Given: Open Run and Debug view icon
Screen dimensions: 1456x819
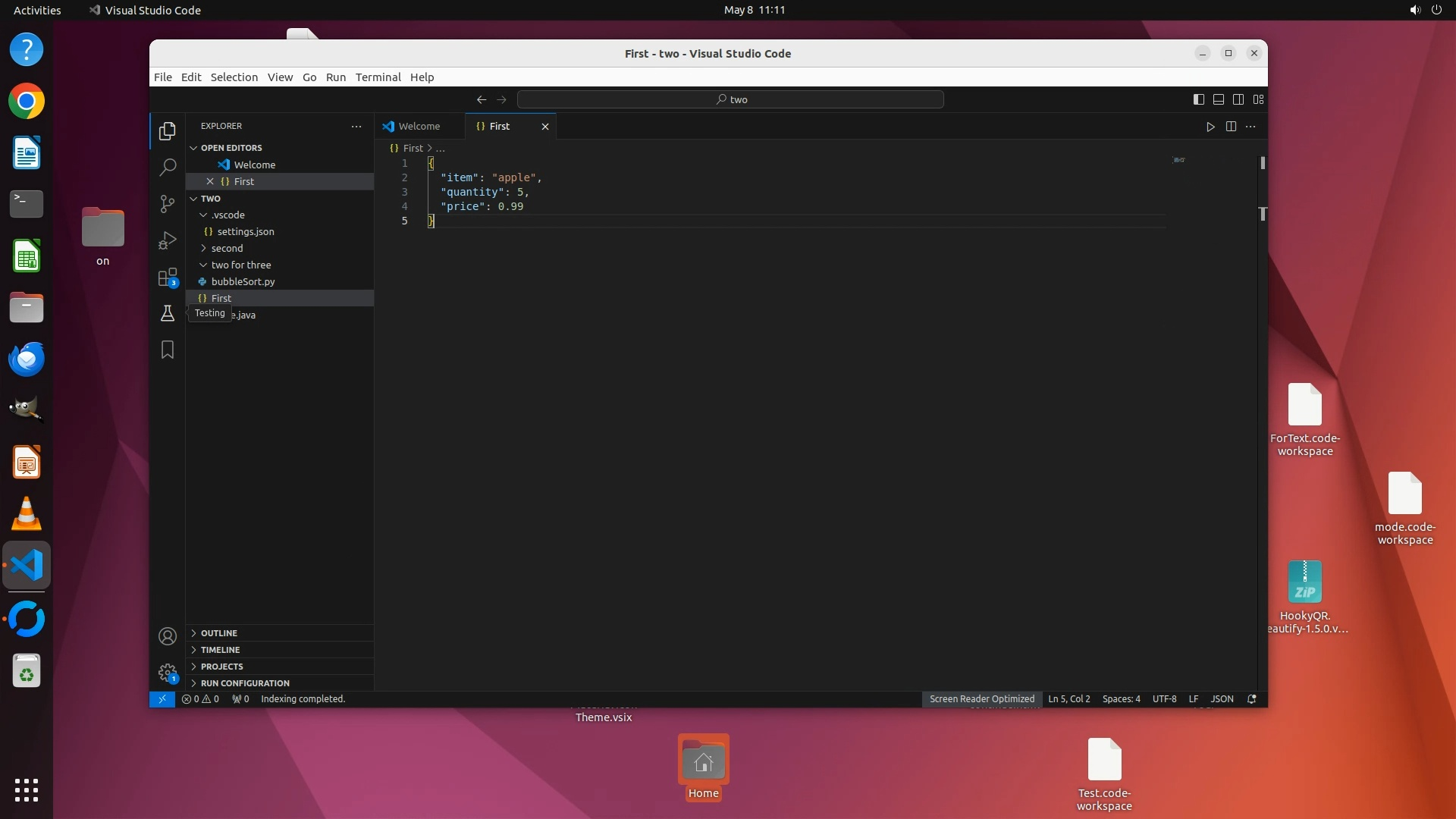Looking at the screenshot, I should click(168, 240).
